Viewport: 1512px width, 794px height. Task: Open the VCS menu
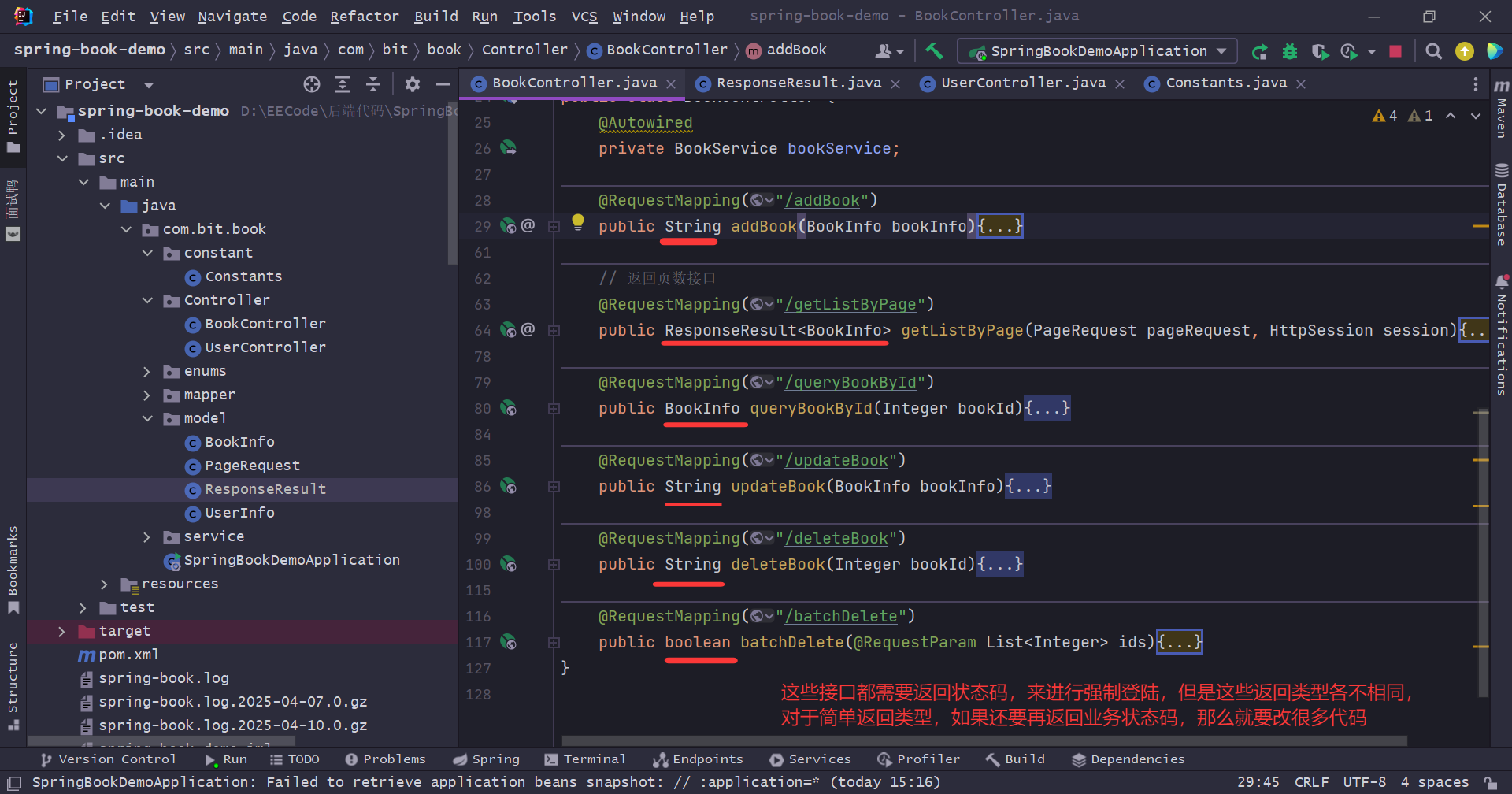tap(584, 16)
